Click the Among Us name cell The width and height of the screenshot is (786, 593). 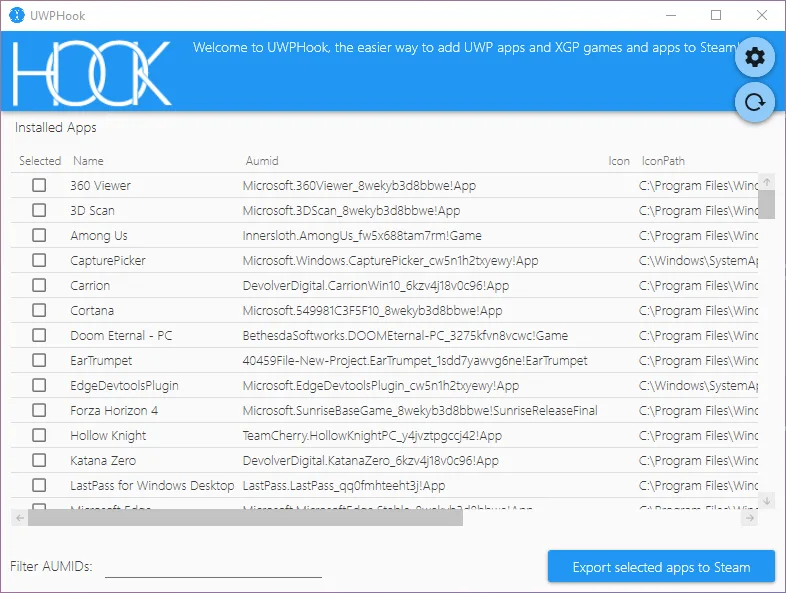click(99, 236)
